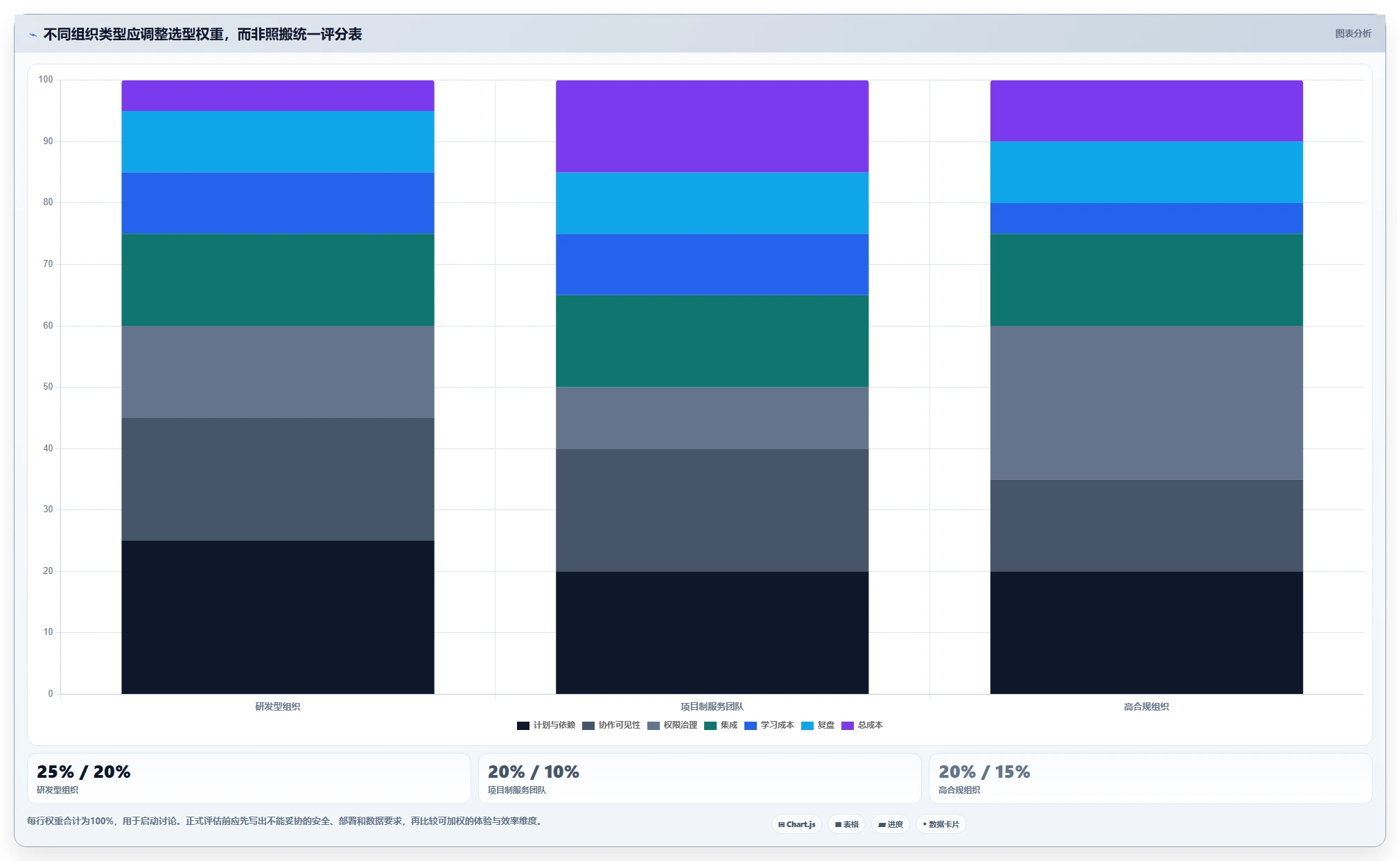Click the 数据卡片 chip

point(940,824)
